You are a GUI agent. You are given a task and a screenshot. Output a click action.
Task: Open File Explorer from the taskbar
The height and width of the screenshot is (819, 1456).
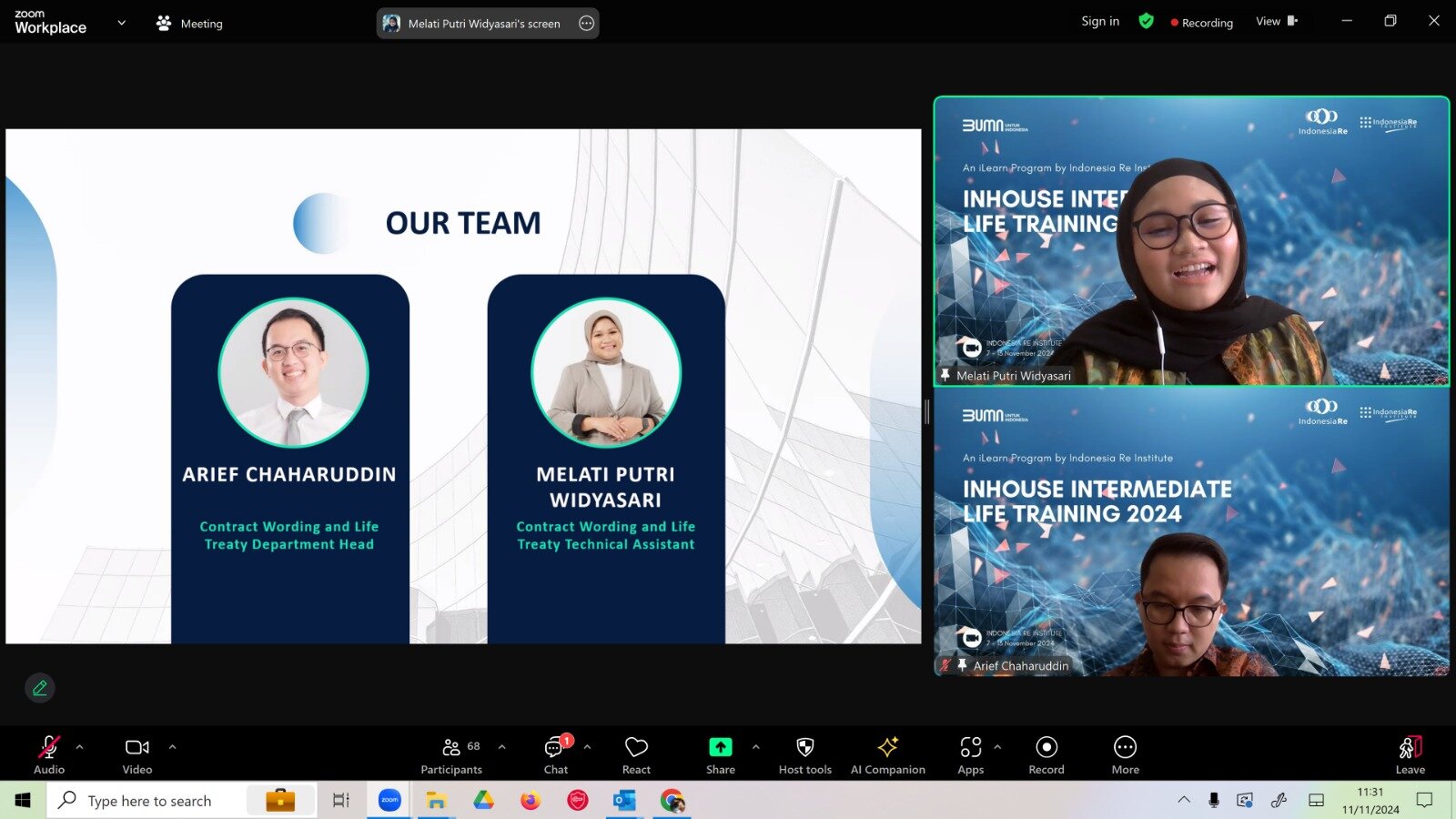click(437, 800)
